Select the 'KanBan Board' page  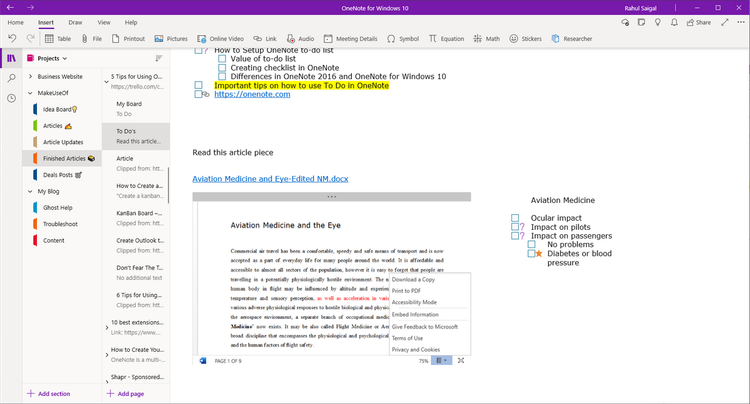coord(136,218)
